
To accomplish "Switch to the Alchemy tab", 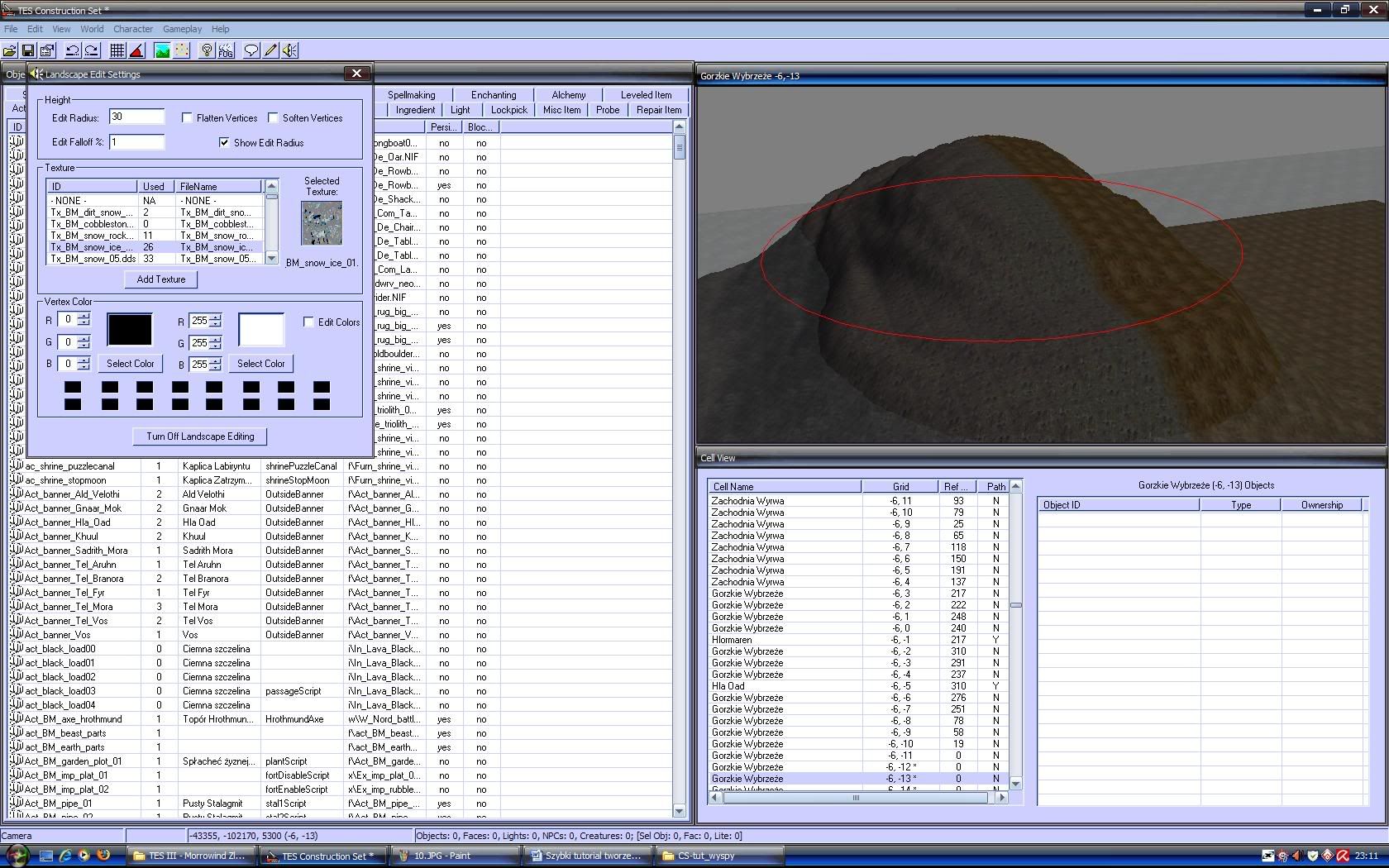I will click(569, 95).
